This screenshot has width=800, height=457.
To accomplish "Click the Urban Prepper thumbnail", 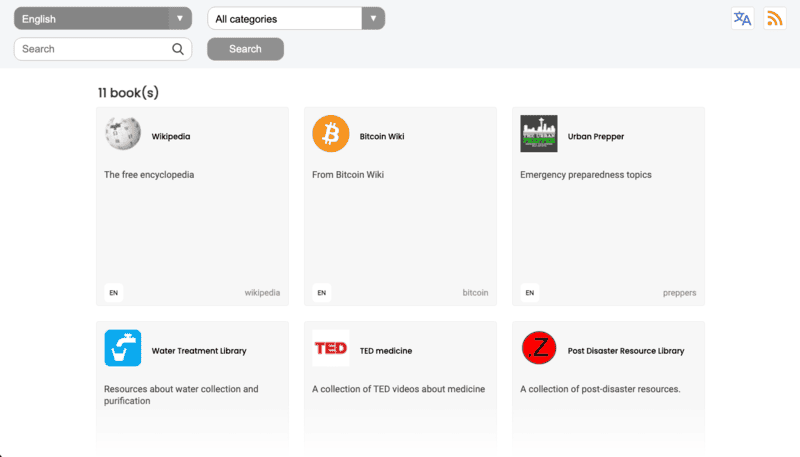I will tap(539, 134).
